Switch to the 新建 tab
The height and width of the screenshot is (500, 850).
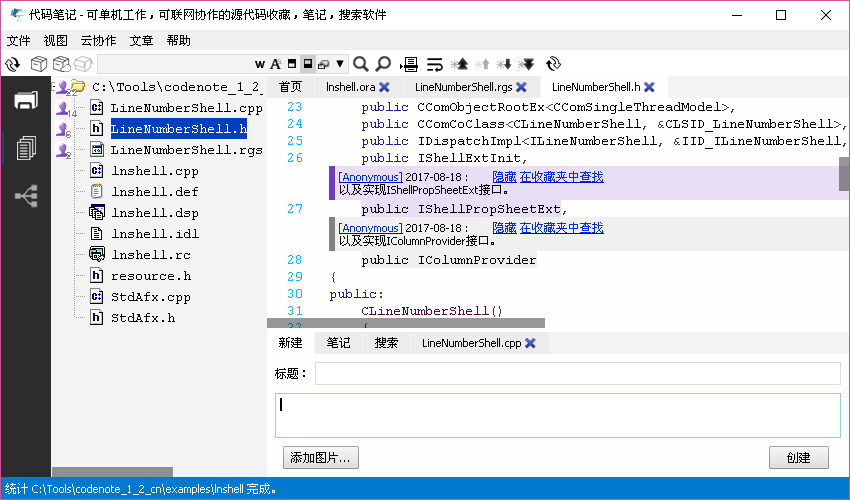(290, 343)
